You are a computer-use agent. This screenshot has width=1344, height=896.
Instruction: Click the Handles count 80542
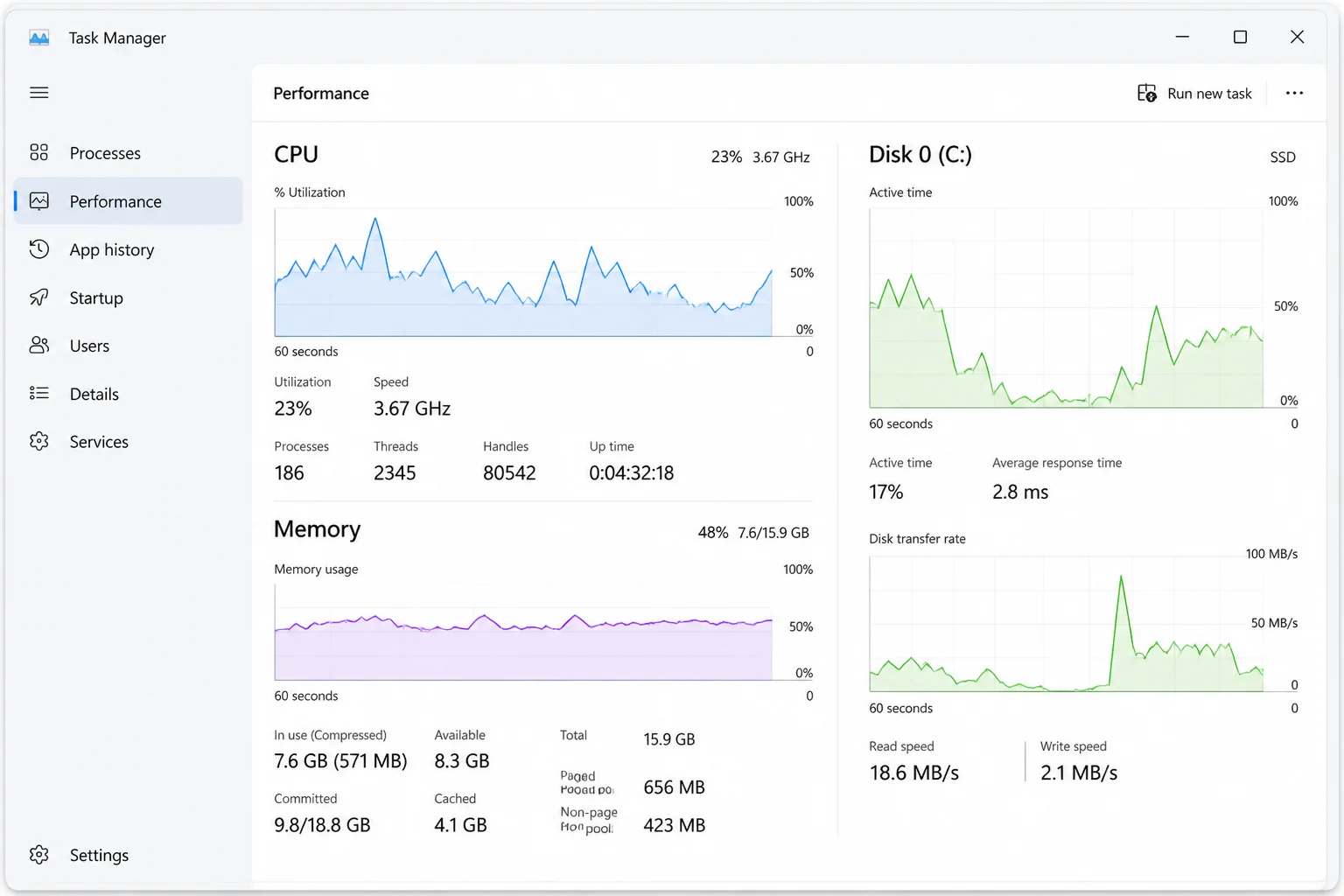[509, 473]
